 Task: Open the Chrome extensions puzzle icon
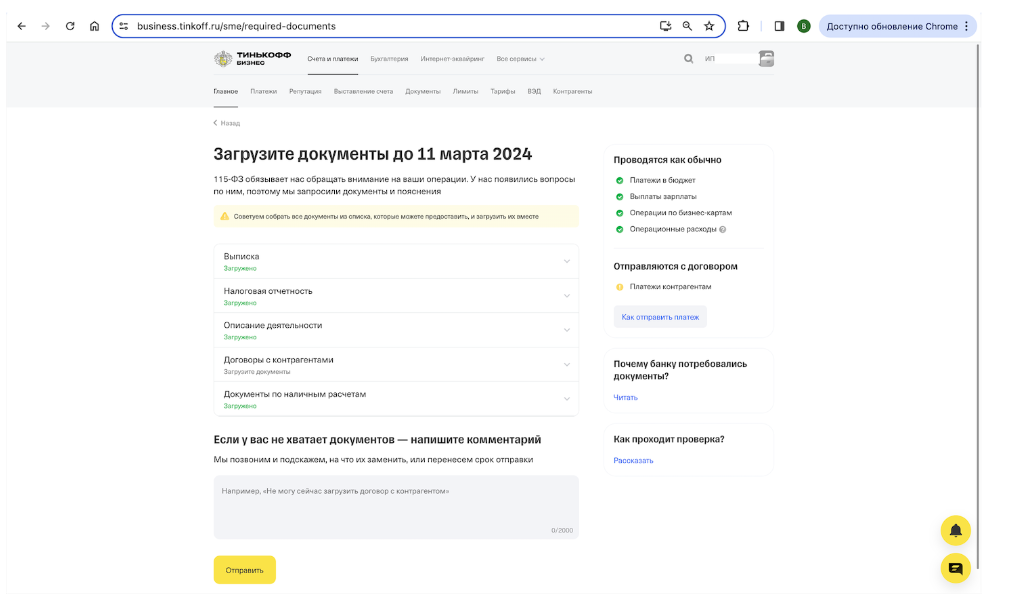(x=743, y=26)
